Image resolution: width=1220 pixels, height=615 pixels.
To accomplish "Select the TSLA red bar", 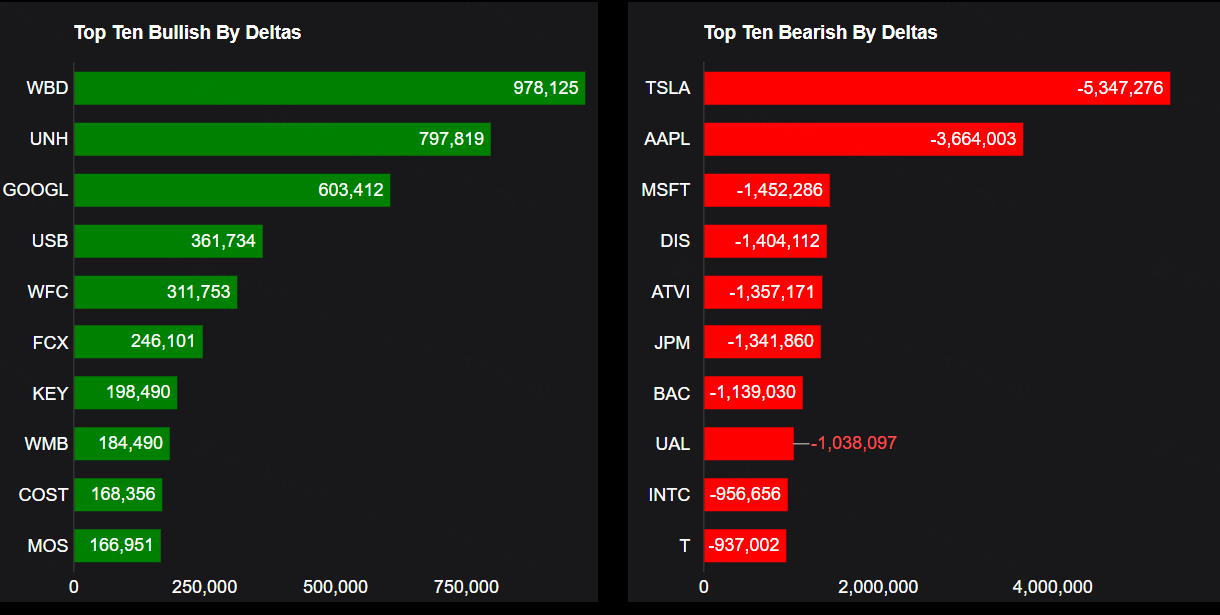I will [936, 88].
